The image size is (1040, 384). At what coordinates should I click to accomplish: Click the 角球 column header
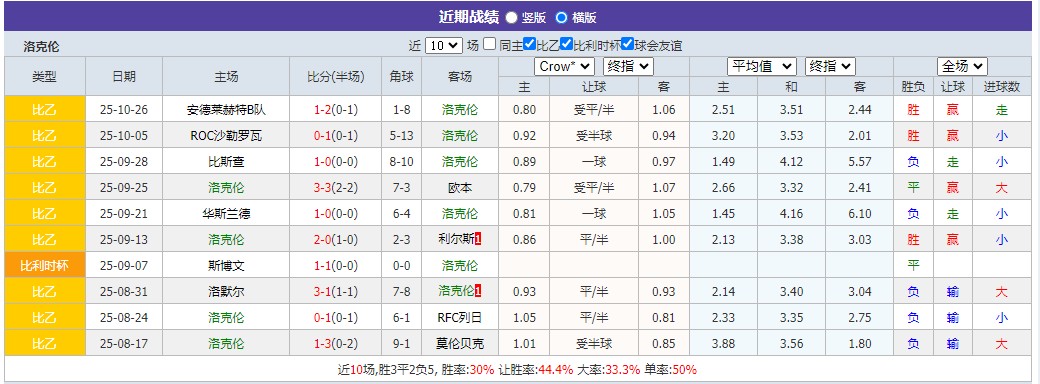(x=402, y=76)
